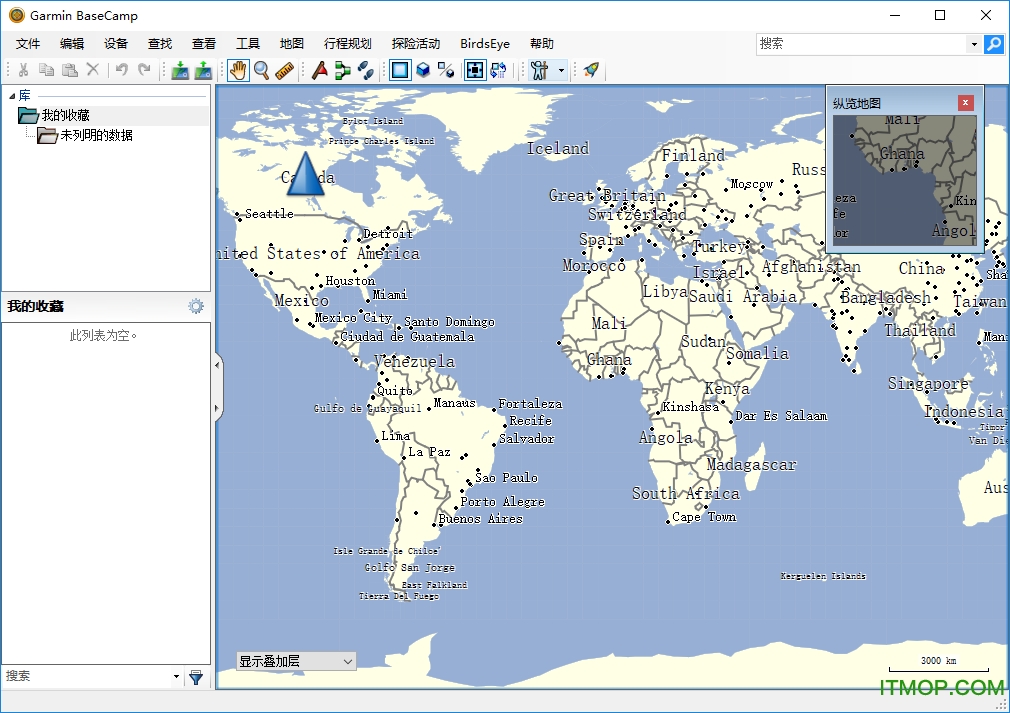The height and width of the screenshot is (713, 1010).
Task: Click the gear icon beside 我的收藏
Action: tap(196, 306)
